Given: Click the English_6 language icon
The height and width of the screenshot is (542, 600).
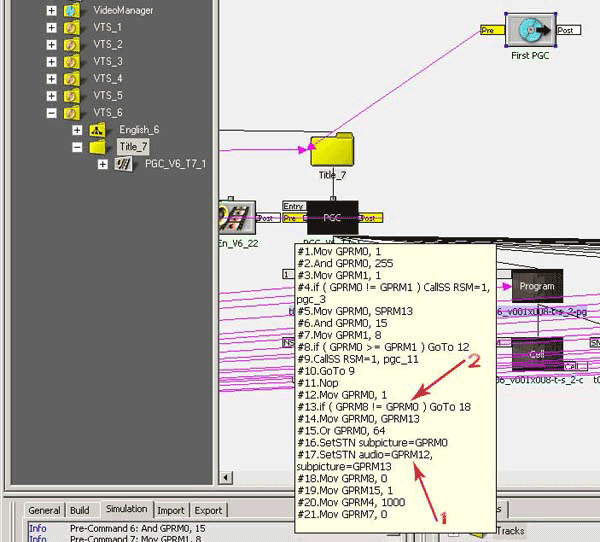Looking at the screenshot, I should click(x=97, y=130).
